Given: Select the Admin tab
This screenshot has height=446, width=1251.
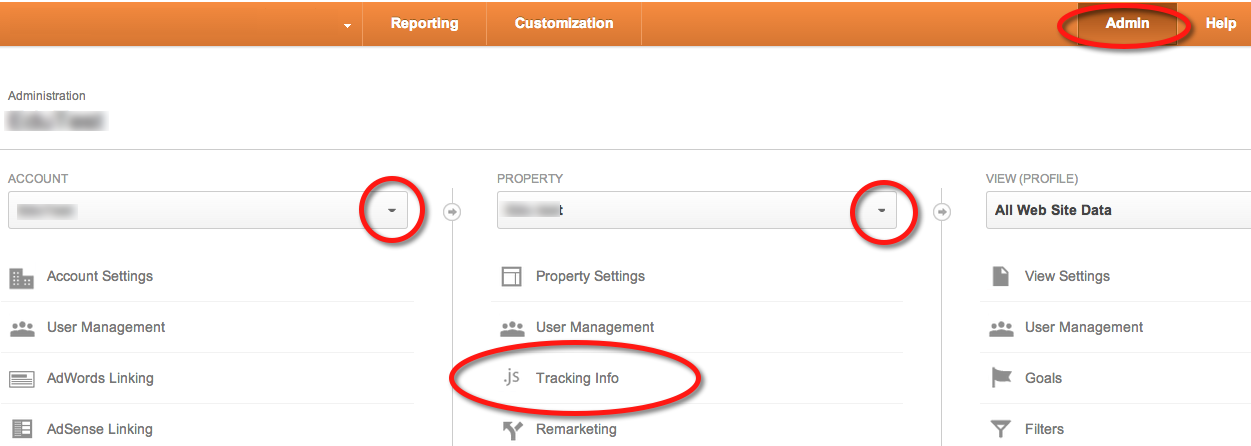Looking at the screenshot, I should point(1127,23).
